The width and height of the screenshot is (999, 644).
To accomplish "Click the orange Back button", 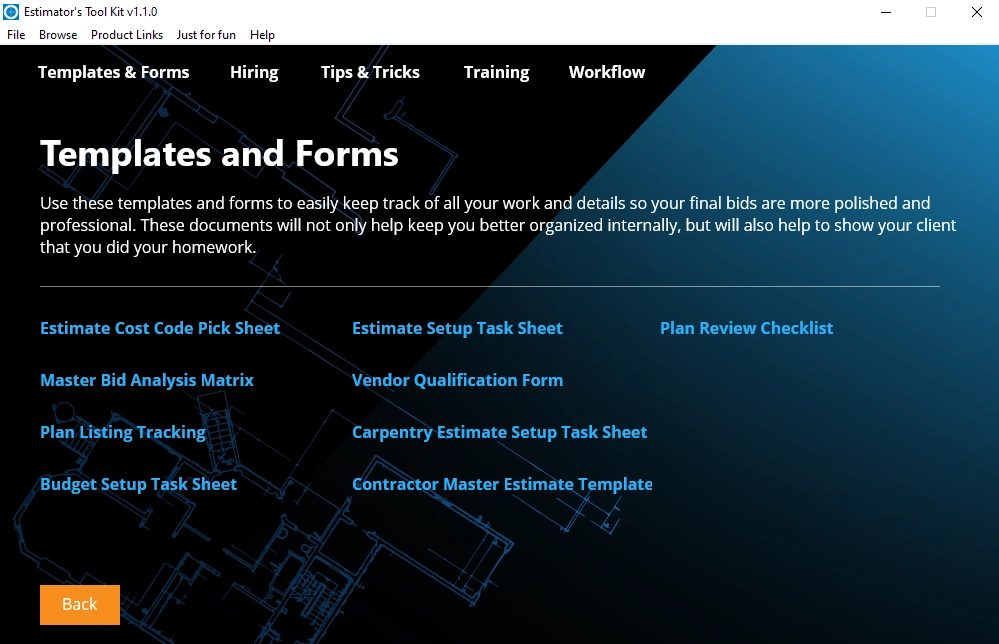I will tap(80, 605).
